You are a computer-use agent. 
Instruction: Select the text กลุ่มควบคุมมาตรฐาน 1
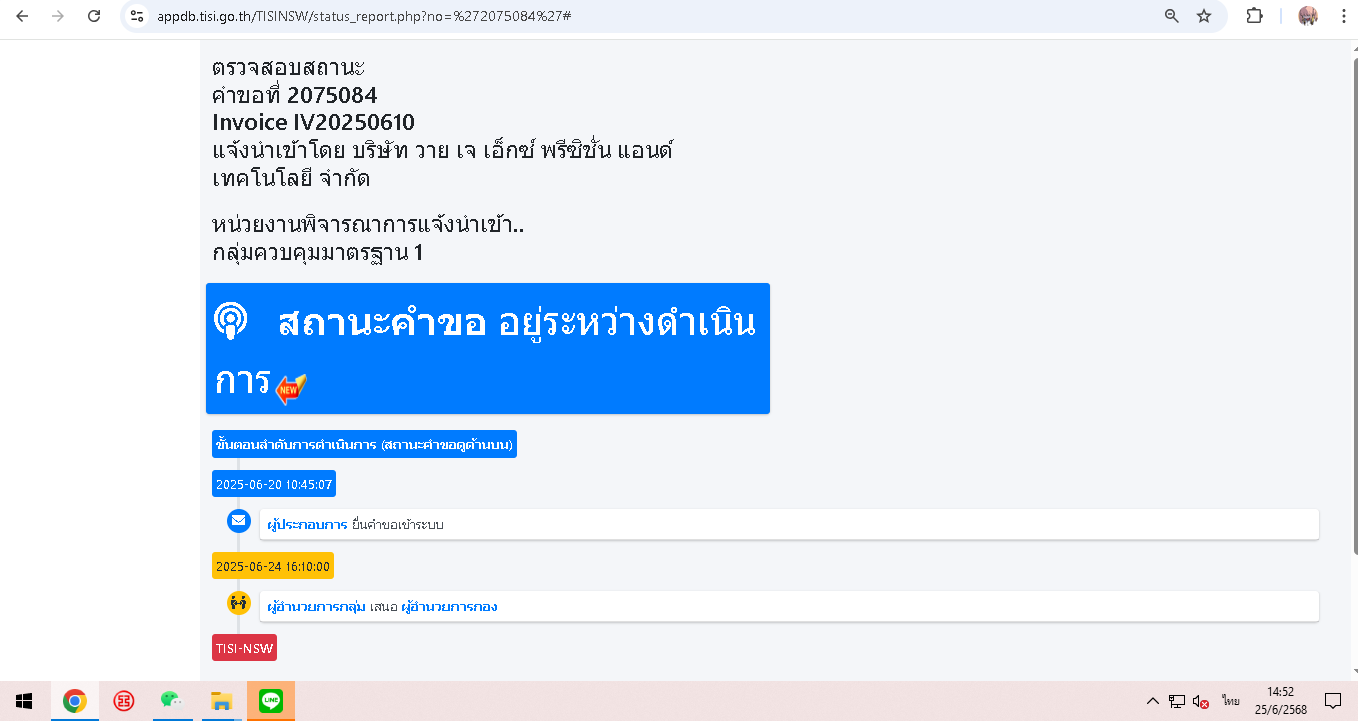pos(317,252)
